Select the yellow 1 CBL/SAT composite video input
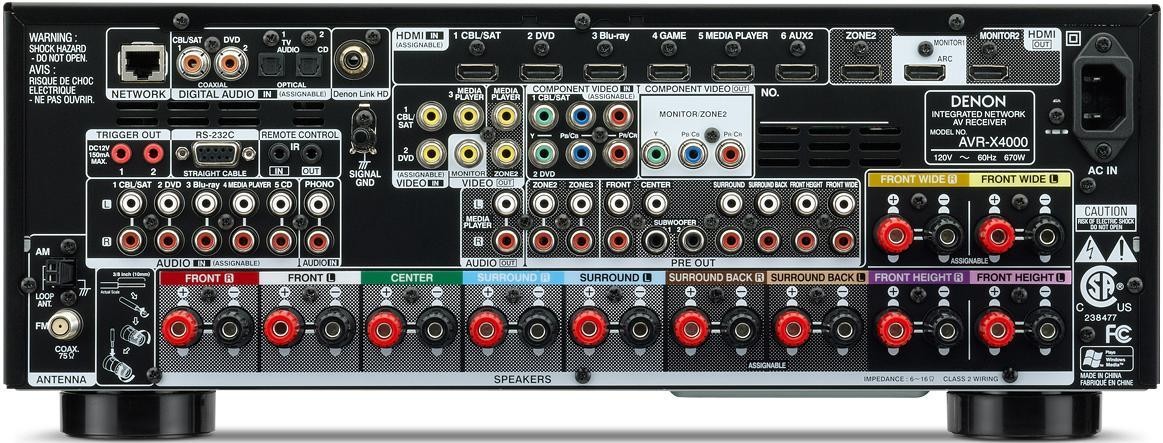This screenshot has width=1163, height=443. tap(431, 115)
